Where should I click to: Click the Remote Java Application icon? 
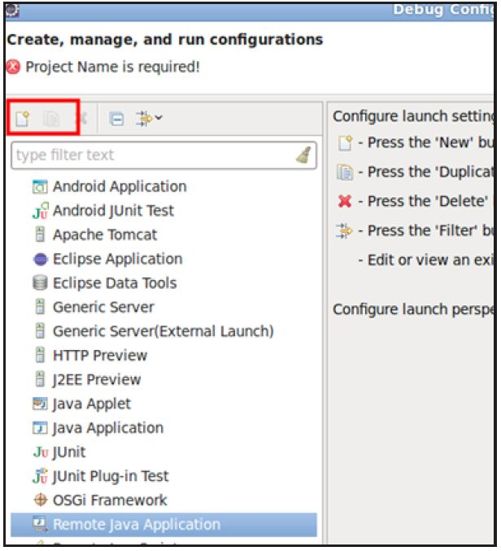point(40,524)
